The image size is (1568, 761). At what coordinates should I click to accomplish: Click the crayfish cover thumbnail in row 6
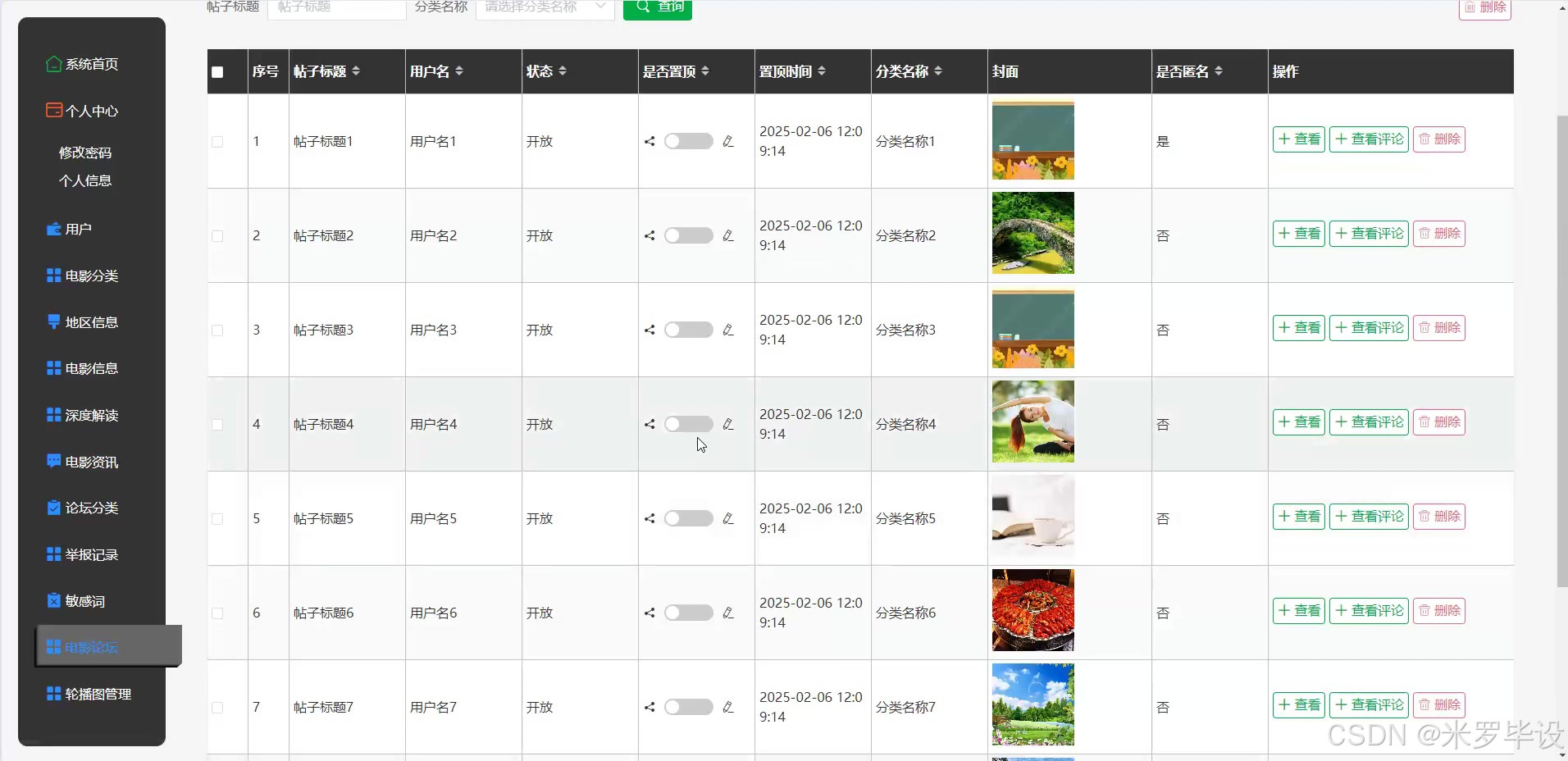[x=1033, y=610]
